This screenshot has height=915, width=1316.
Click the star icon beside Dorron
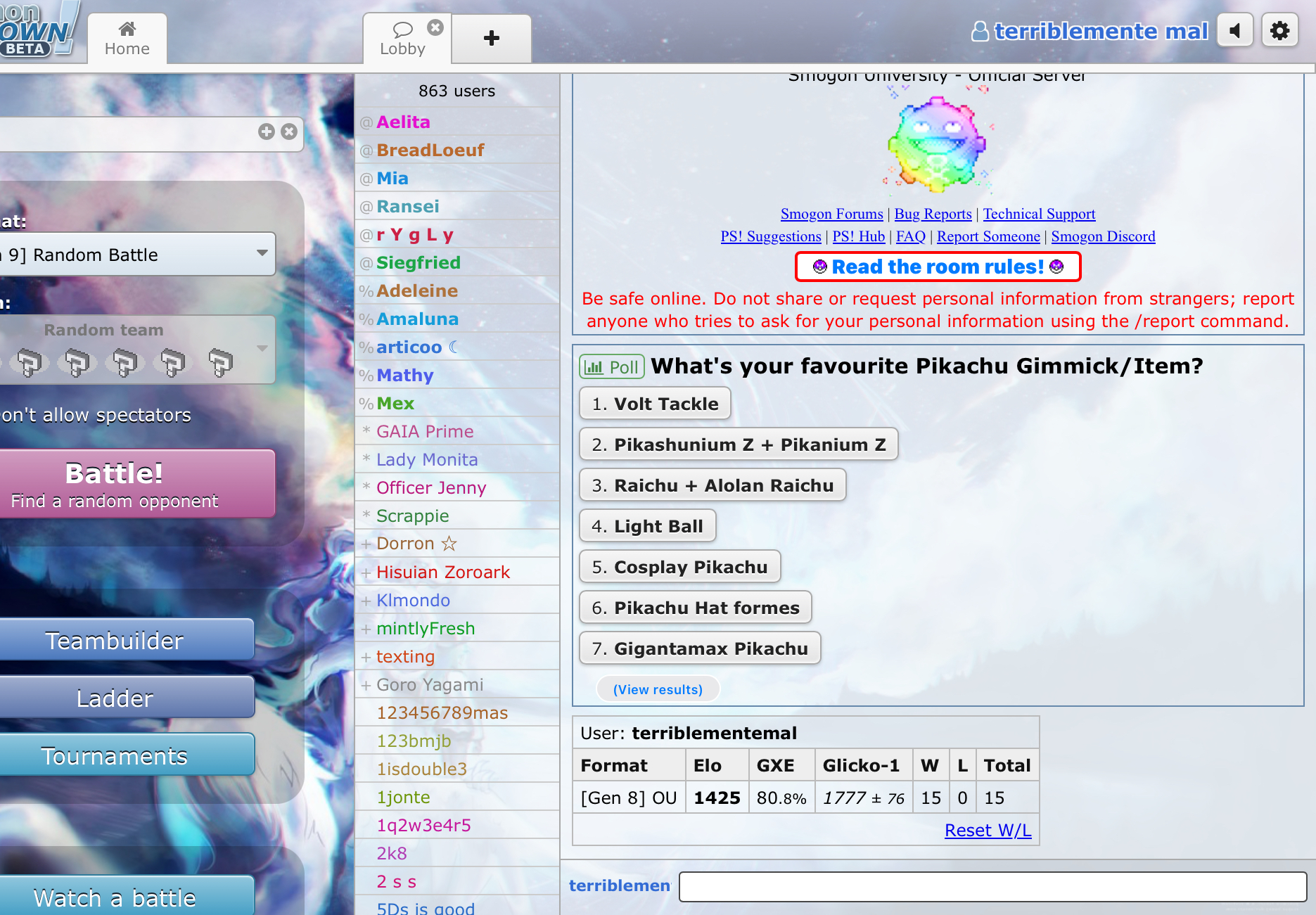pyautogui.click(x=449, y=544)
